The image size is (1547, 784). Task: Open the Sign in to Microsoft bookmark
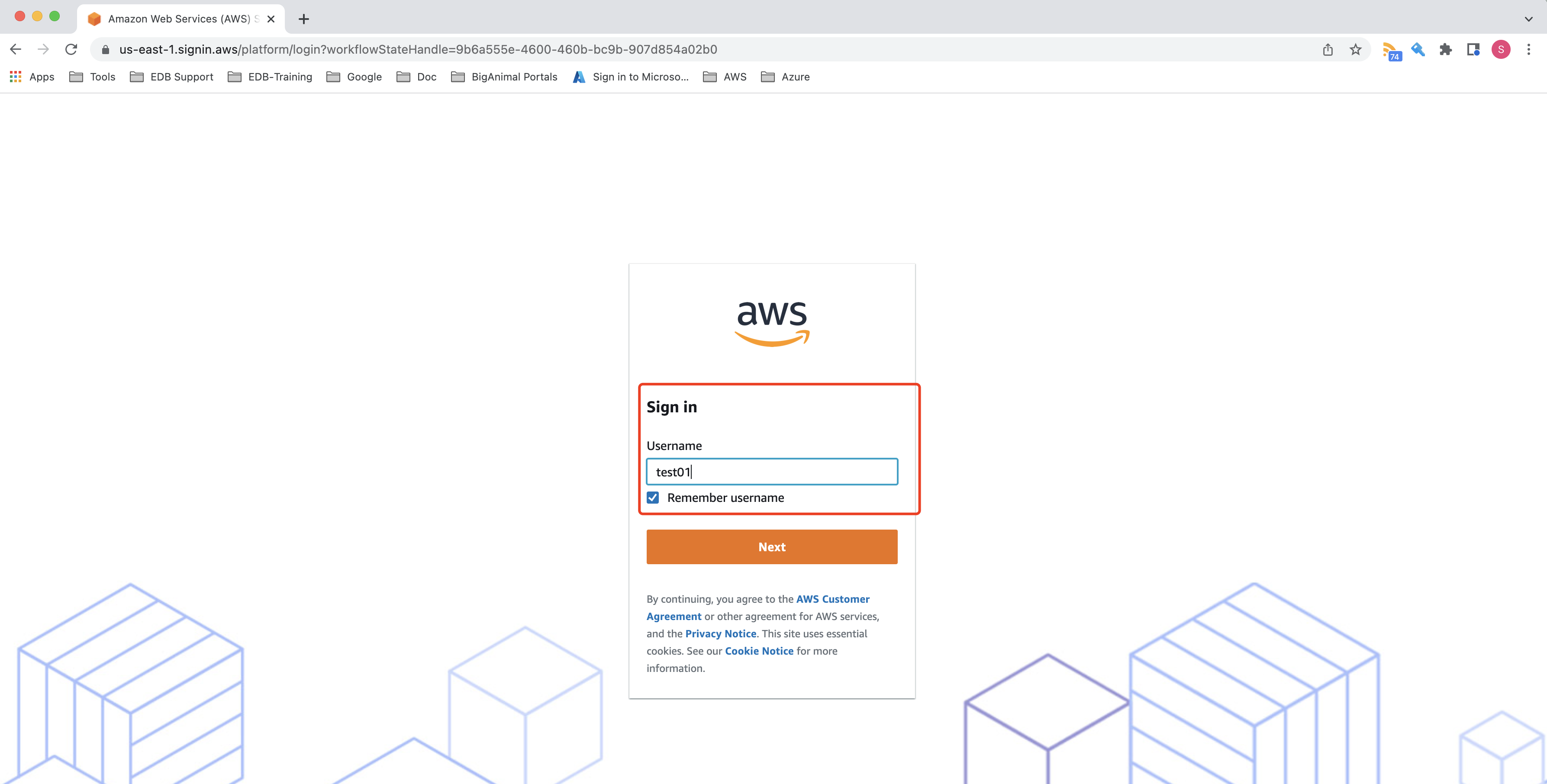tap(631, 77)
